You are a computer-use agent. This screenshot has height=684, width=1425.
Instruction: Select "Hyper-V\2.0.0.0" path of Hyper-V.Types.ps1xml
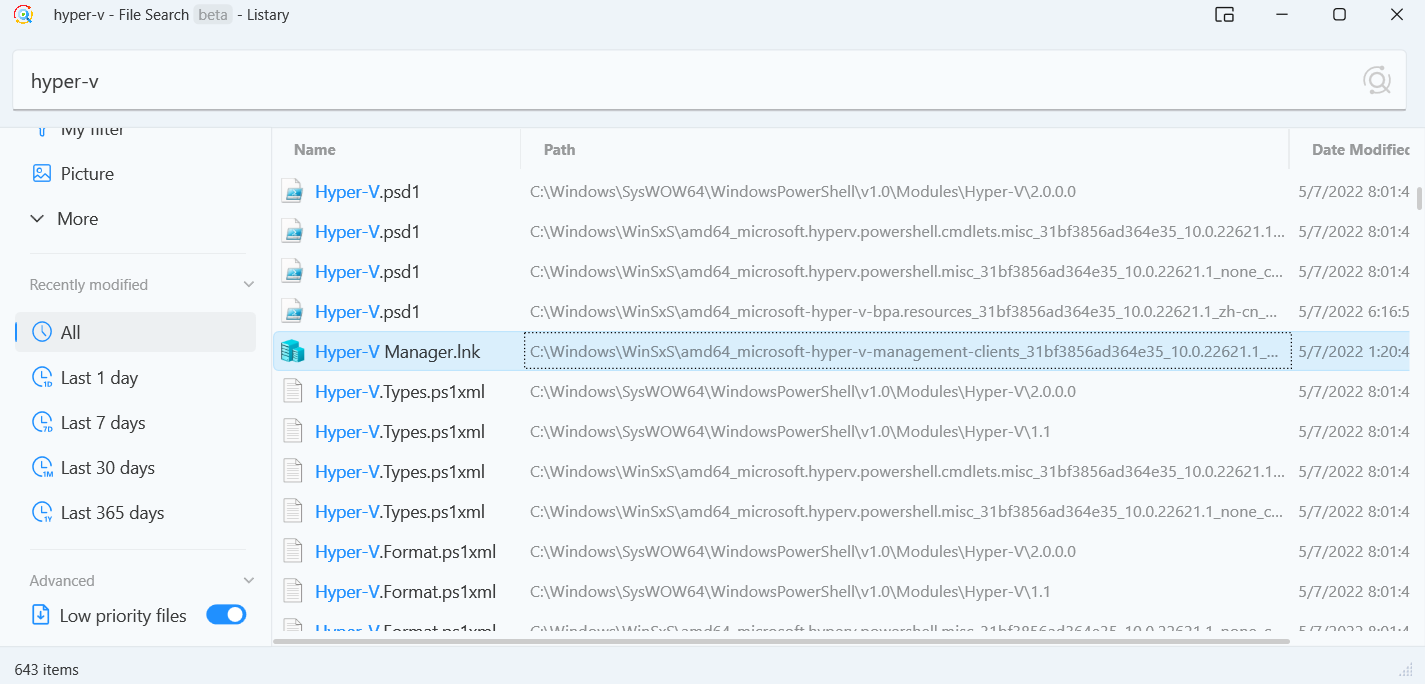tap(803, 391)
